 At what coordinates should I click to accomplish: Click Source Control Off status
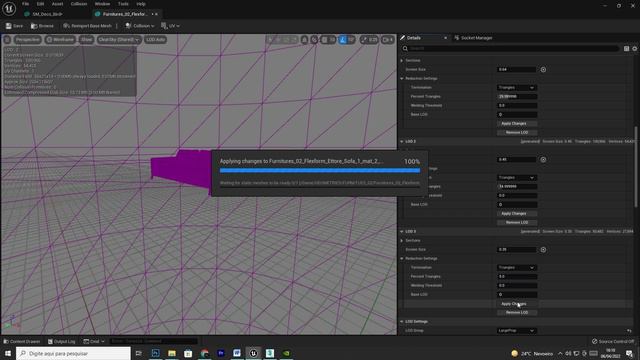click(x=613, y=341)
